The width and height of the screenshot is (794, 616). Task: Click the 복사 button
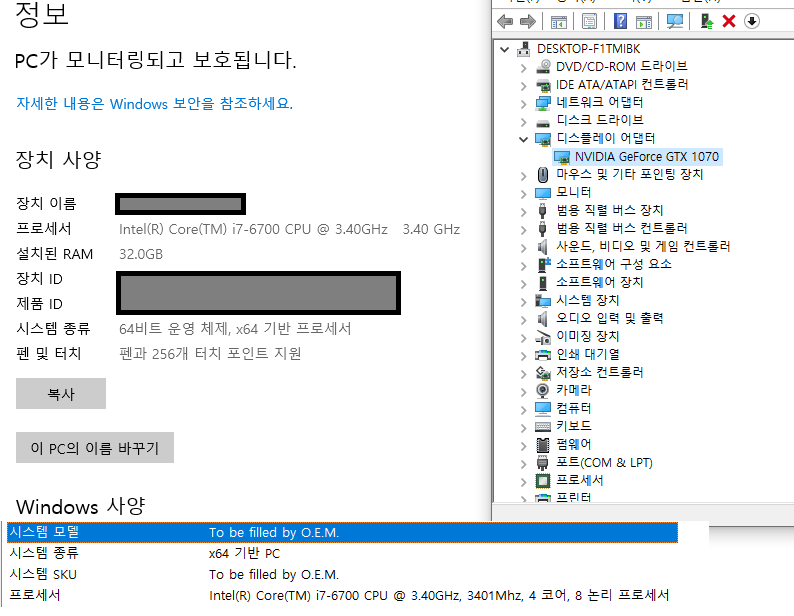(61, 394)
